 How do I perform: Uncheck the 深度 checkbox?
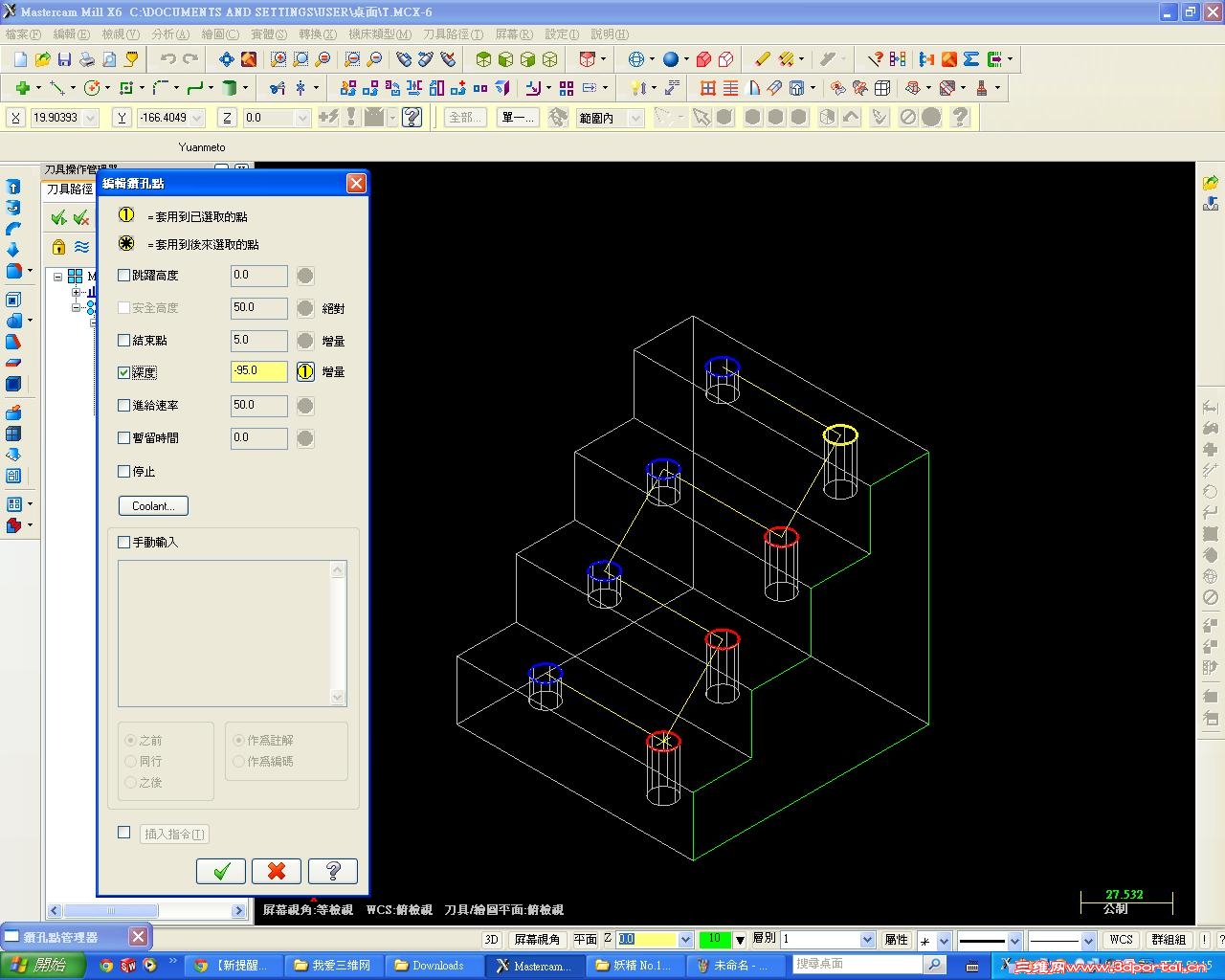click(123, 373)
